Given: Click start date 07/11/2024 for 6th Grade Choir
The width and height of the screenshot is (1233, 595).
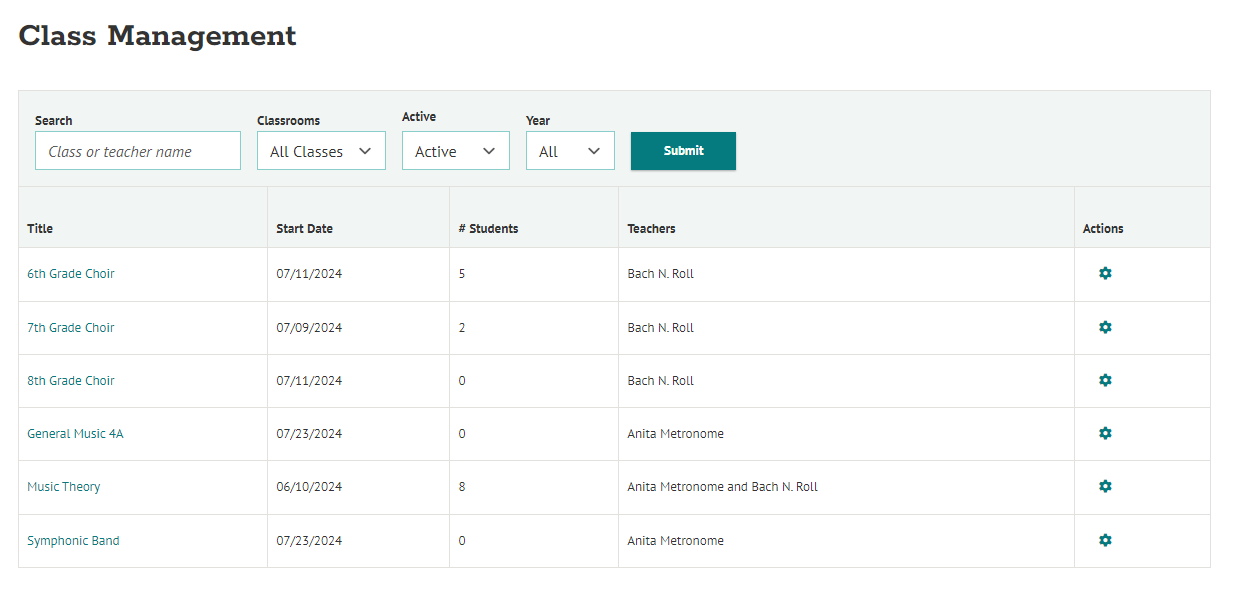Looking at the screenshot, I should (x=309, y=274).
